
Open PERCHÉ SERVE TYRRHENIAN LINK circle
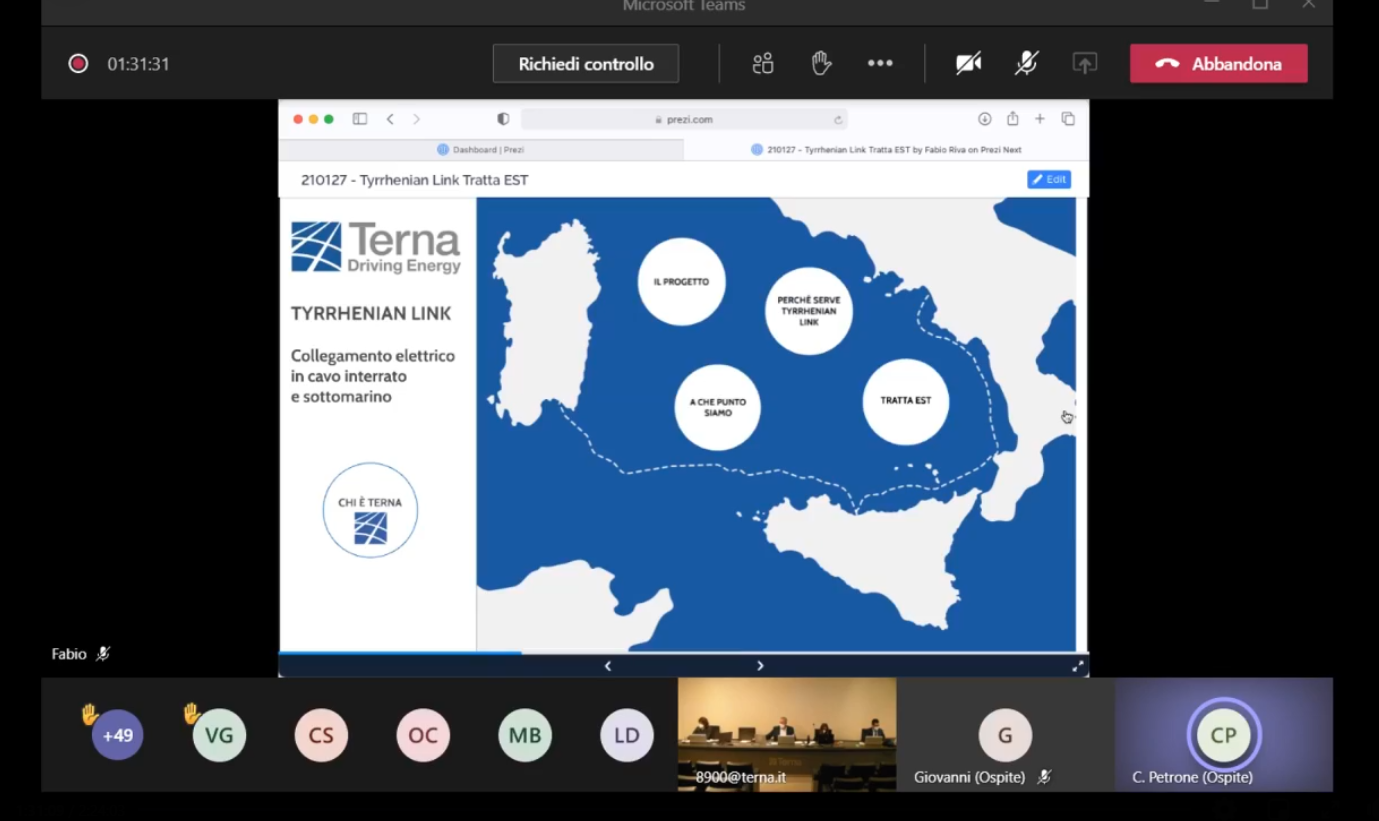[x=809, y=311]
